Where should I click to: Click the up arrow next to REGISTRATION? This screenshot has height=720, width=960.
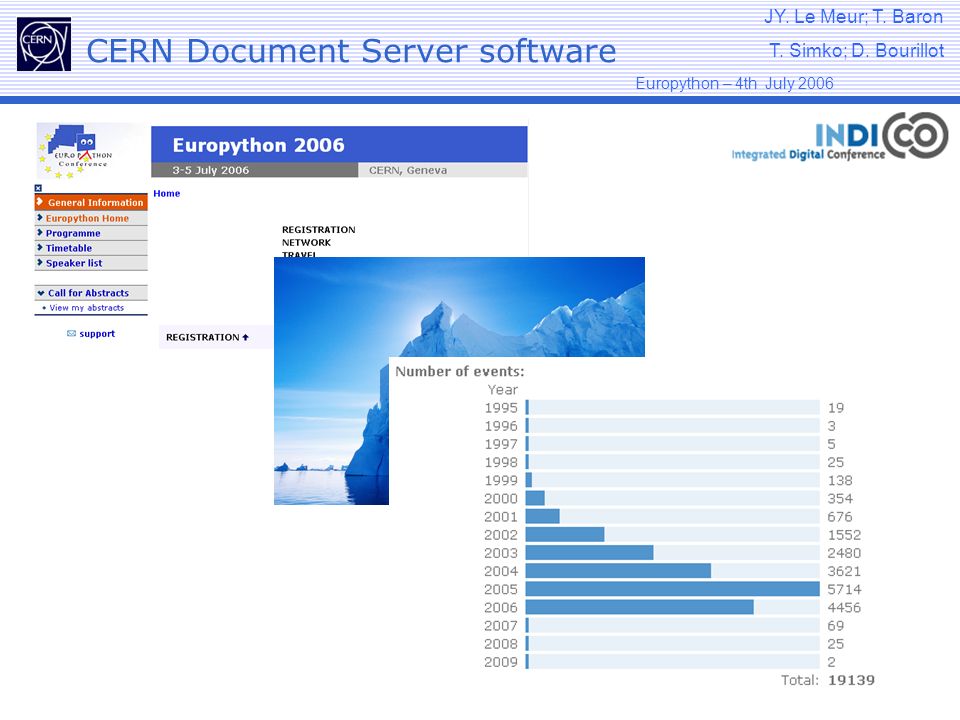click(246, 337)
